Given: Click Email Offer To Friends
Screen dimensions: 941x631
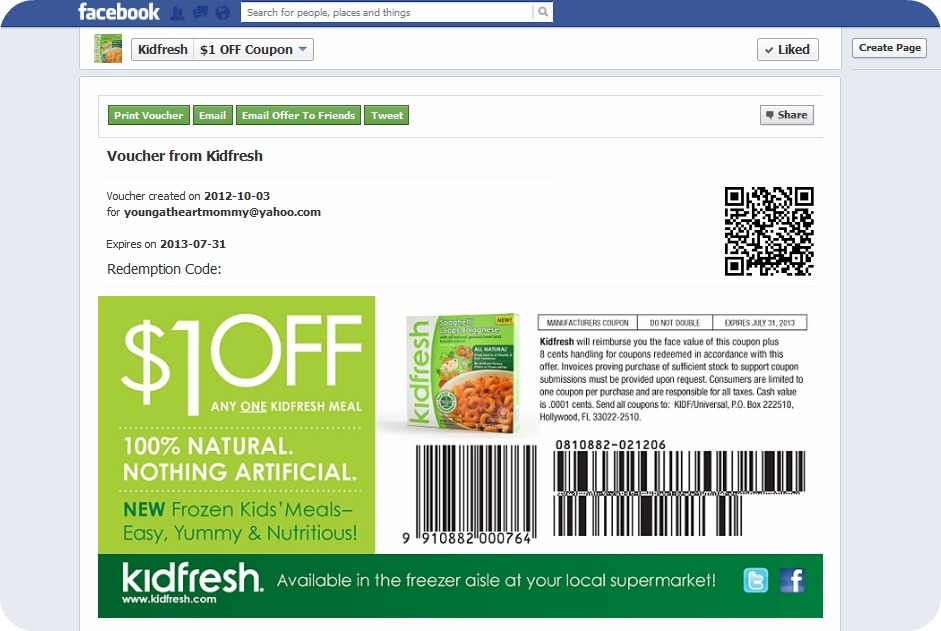Looking at the screenshot, I should coord(298,115).
